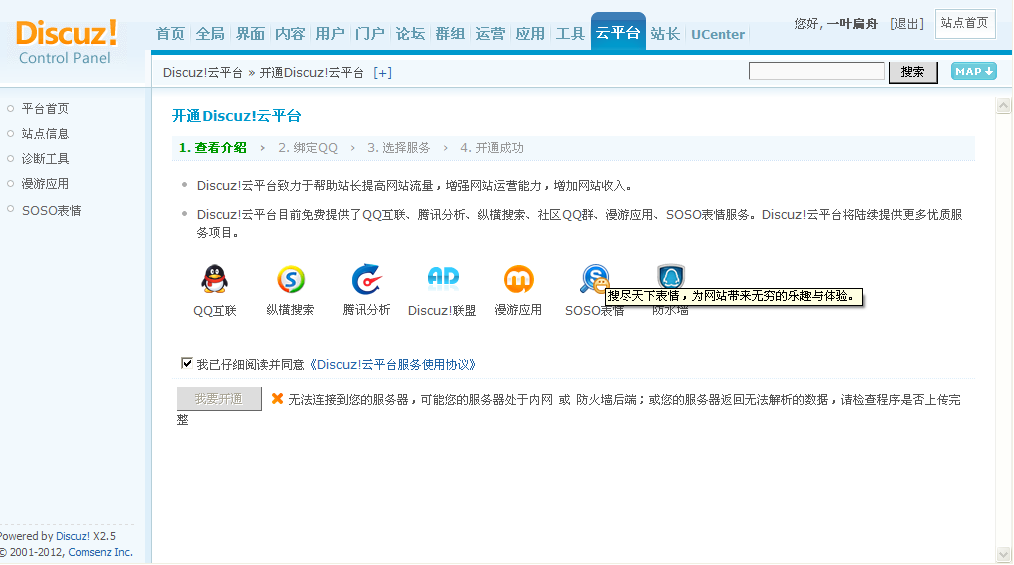Click the 防水墙 shield icon
Viewport: 1014px width, 565px height.
(671, 276)
